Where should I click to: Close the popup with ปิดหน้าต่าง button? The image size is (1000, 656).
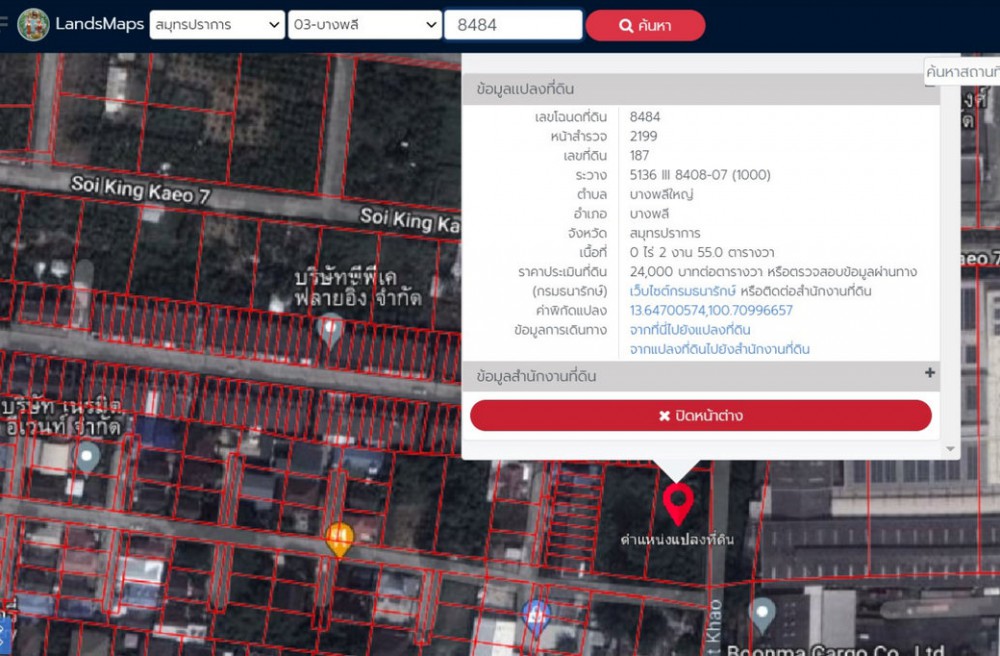pyautogui.click(x=700, y=416)
